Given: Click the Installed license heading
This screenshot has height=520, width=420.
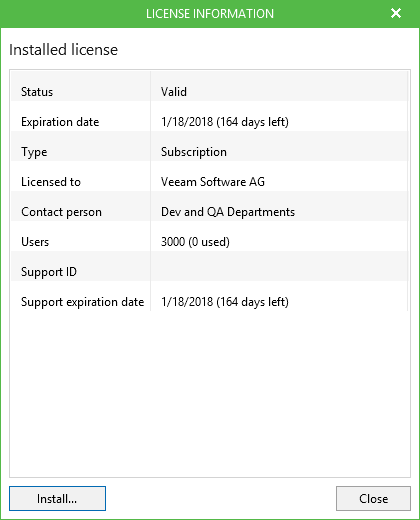Looking at the screenshot, I should [63, 50].
